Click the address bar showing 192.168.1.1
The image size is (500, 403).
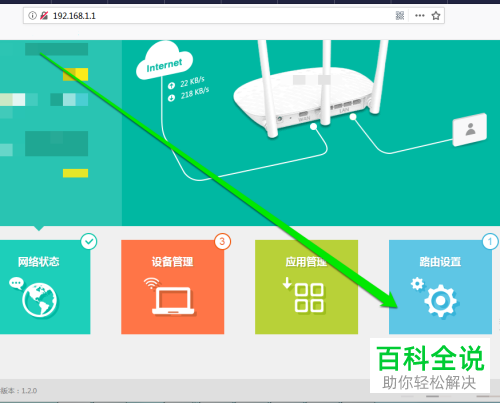point(234,16)
